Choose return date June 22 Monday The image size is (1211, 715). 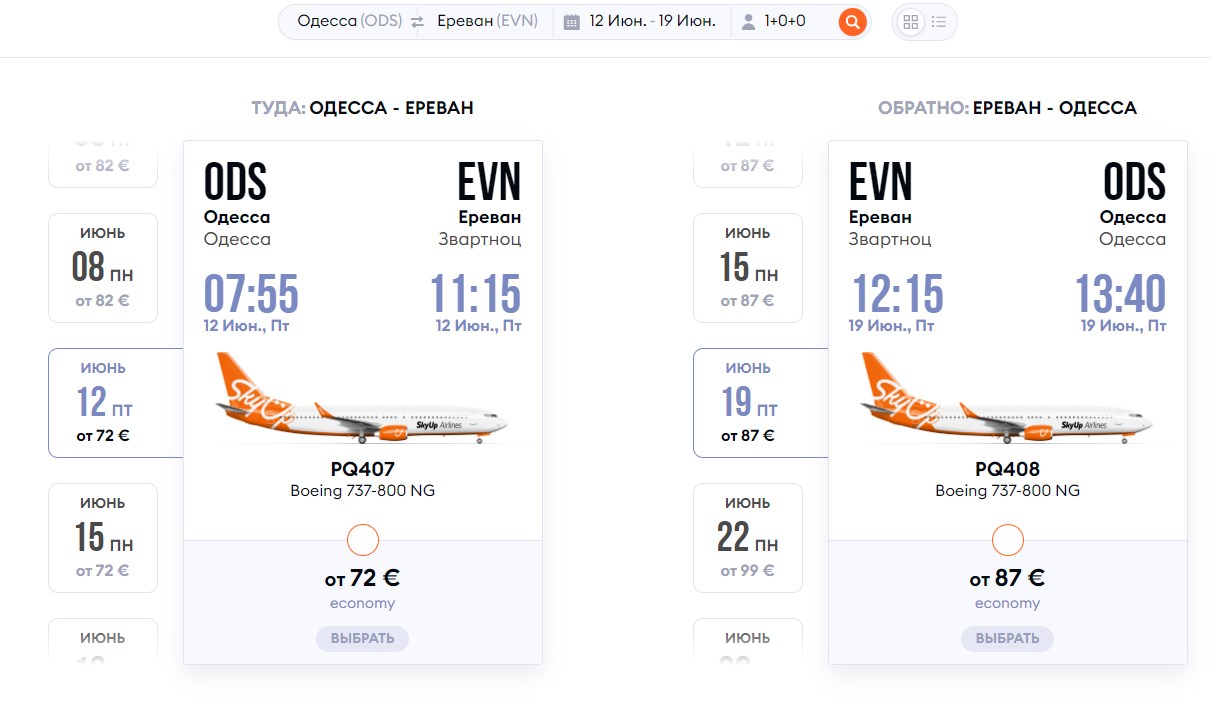coord(748,538)
